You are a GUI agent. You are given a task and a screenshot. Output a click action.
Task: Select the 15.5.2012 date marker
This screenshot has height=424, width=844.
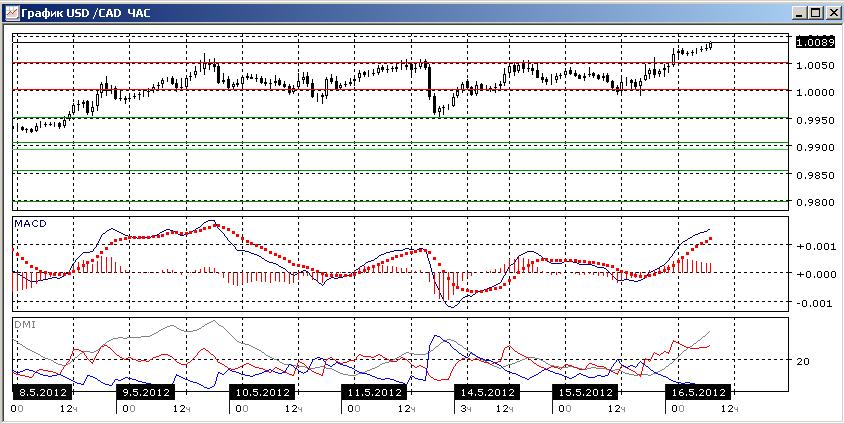(584, 392)
